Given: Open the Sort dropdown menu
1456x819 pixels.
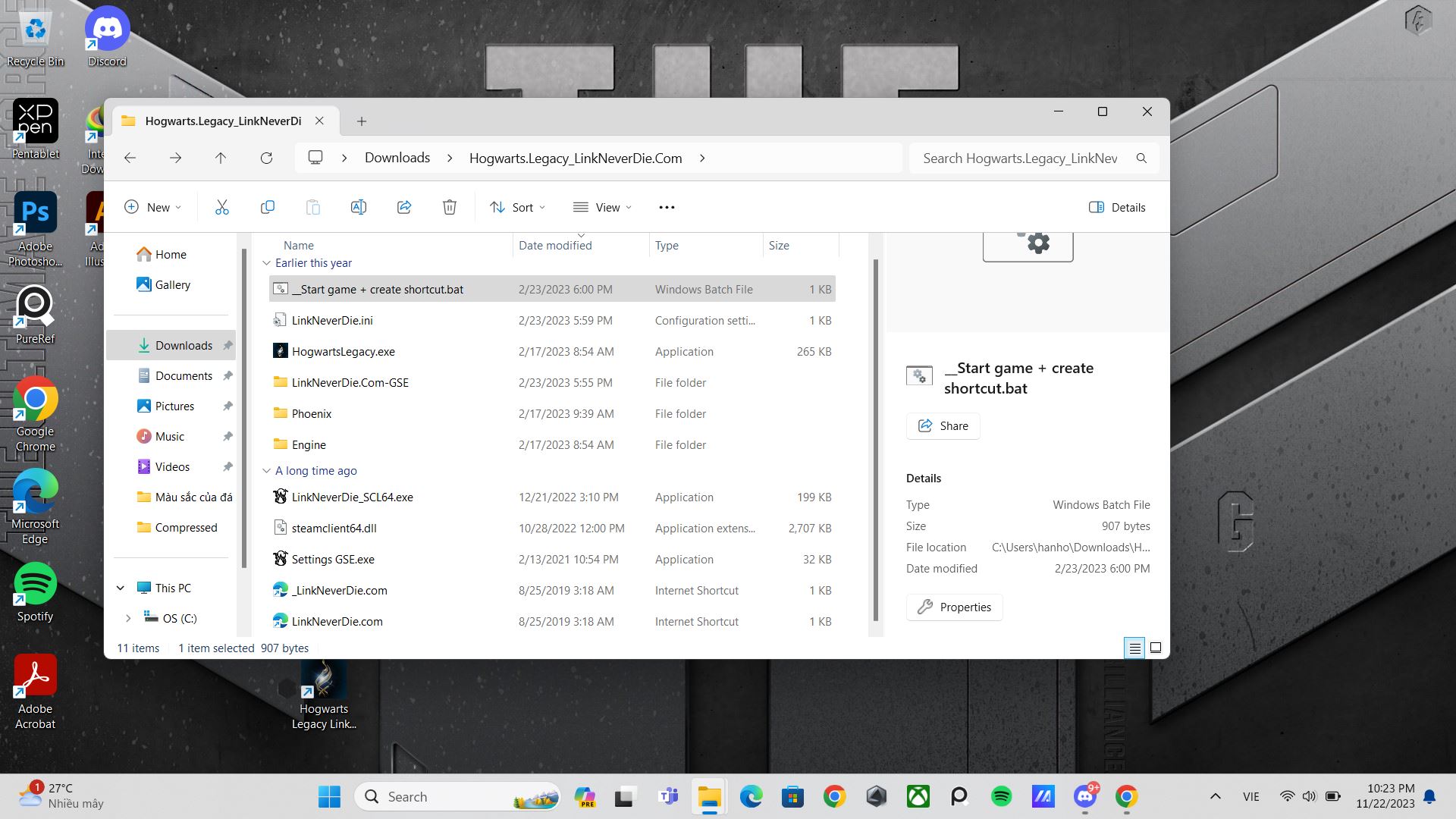Looking at the screenshot, I should (x=518, y=207).
